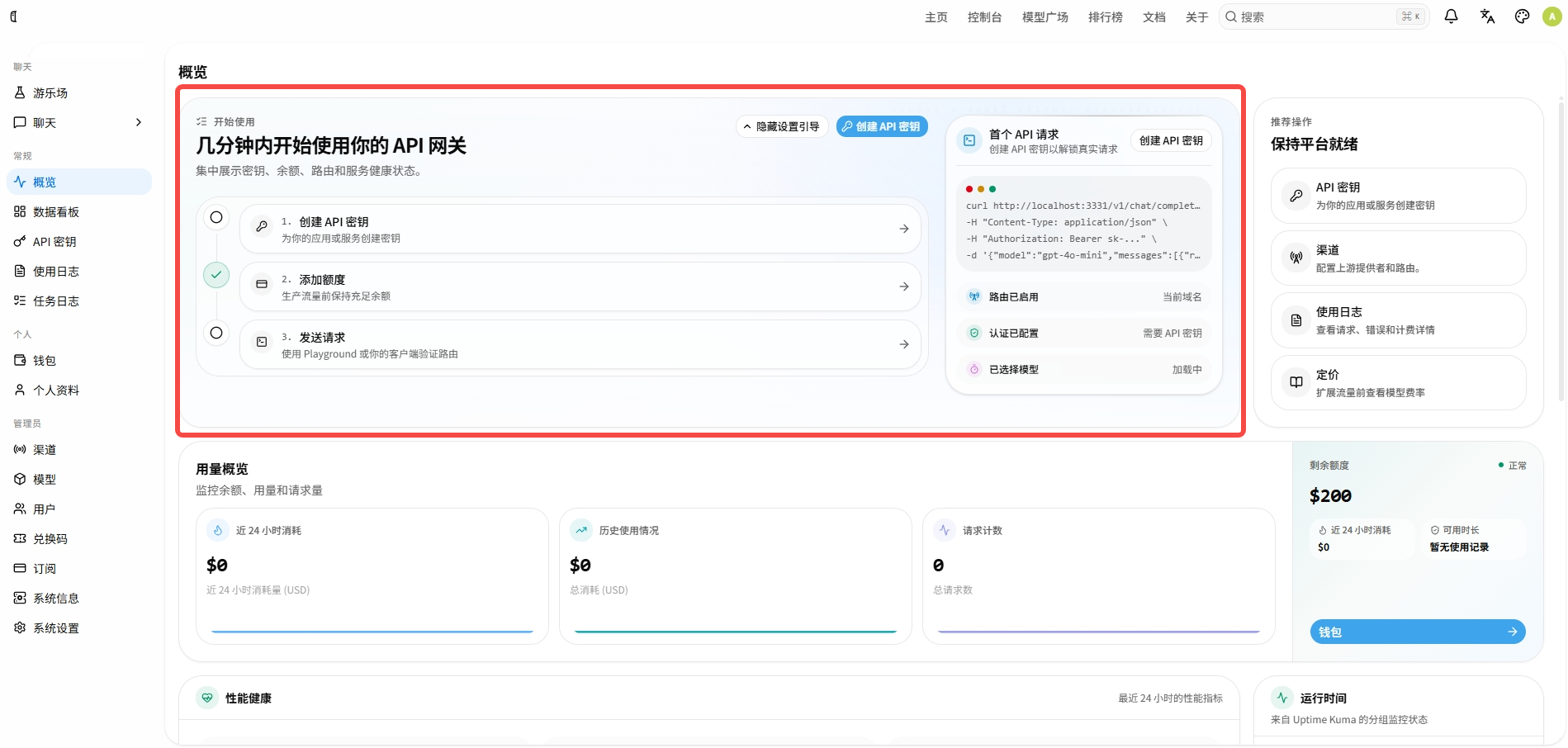Open the theme palette icon
The image size is (1568, 748).
[x=1522, y=17]
